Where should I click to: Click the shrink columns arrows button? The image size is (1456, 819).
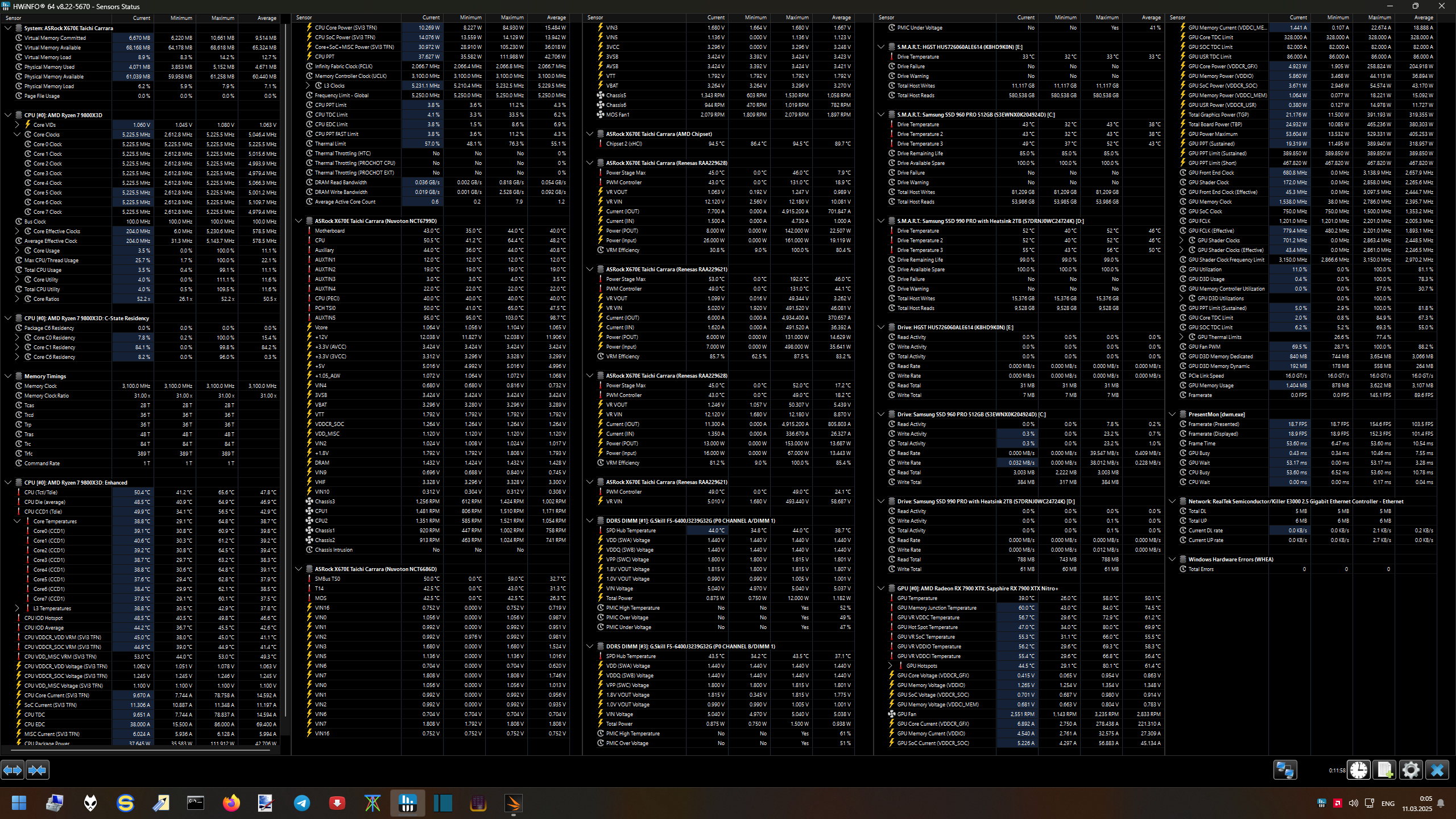(x=38, y=770)
